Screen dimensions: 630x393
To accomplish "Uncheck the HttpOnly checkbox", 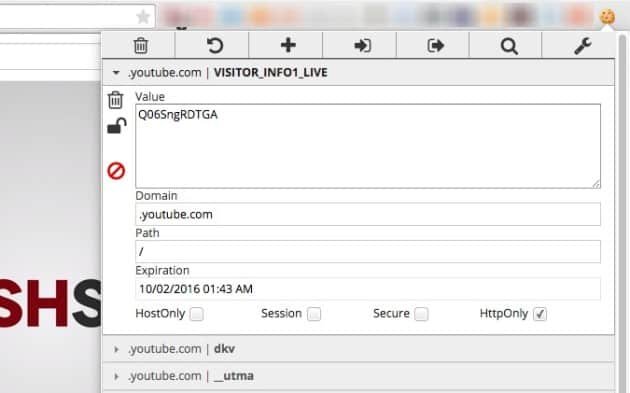I will click(x=540, y=314).
